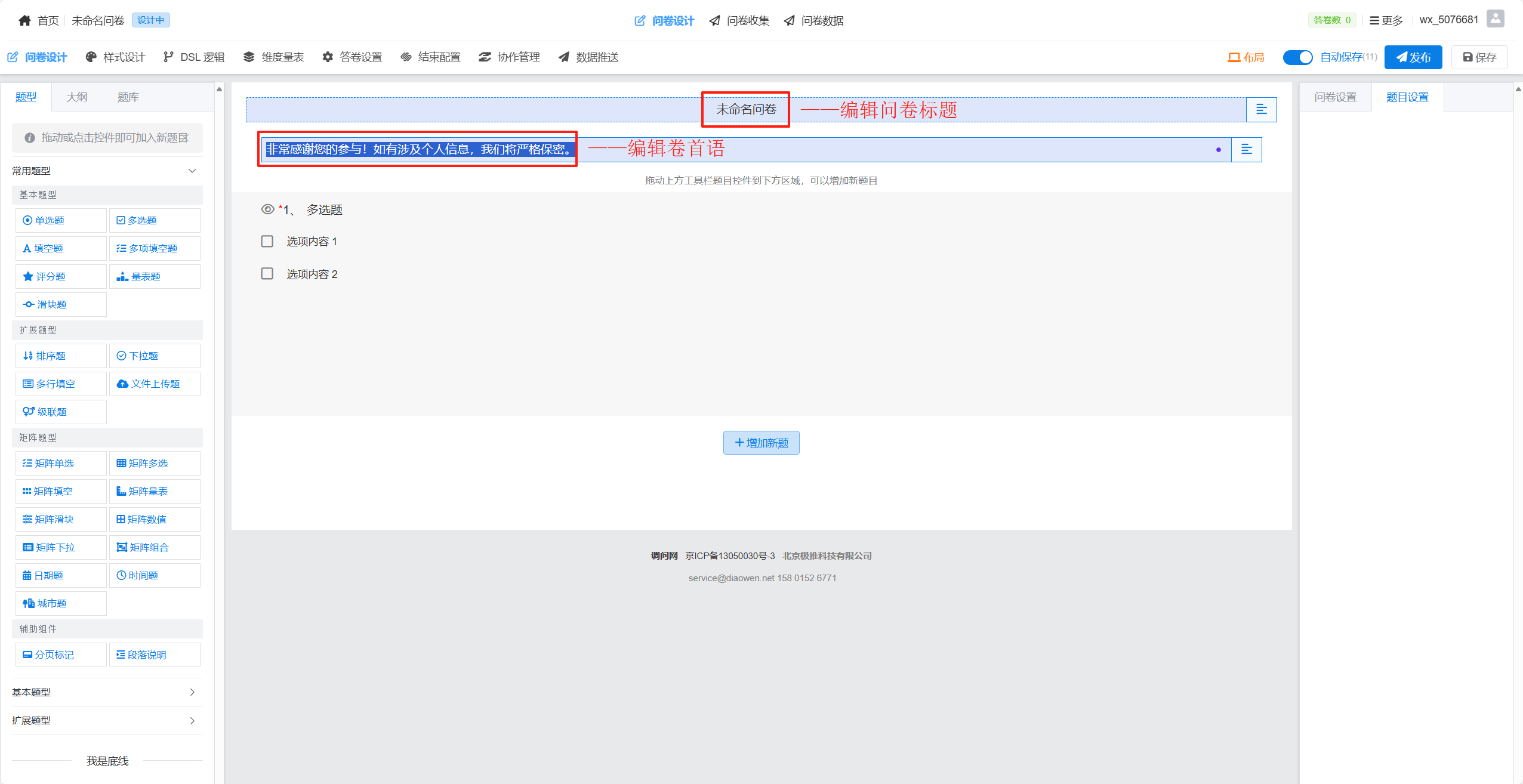The height and width of the screenshot is (784, 1523).
Task: Toggle the auto-save (自动保存) switch
Action: point(1297,57)
